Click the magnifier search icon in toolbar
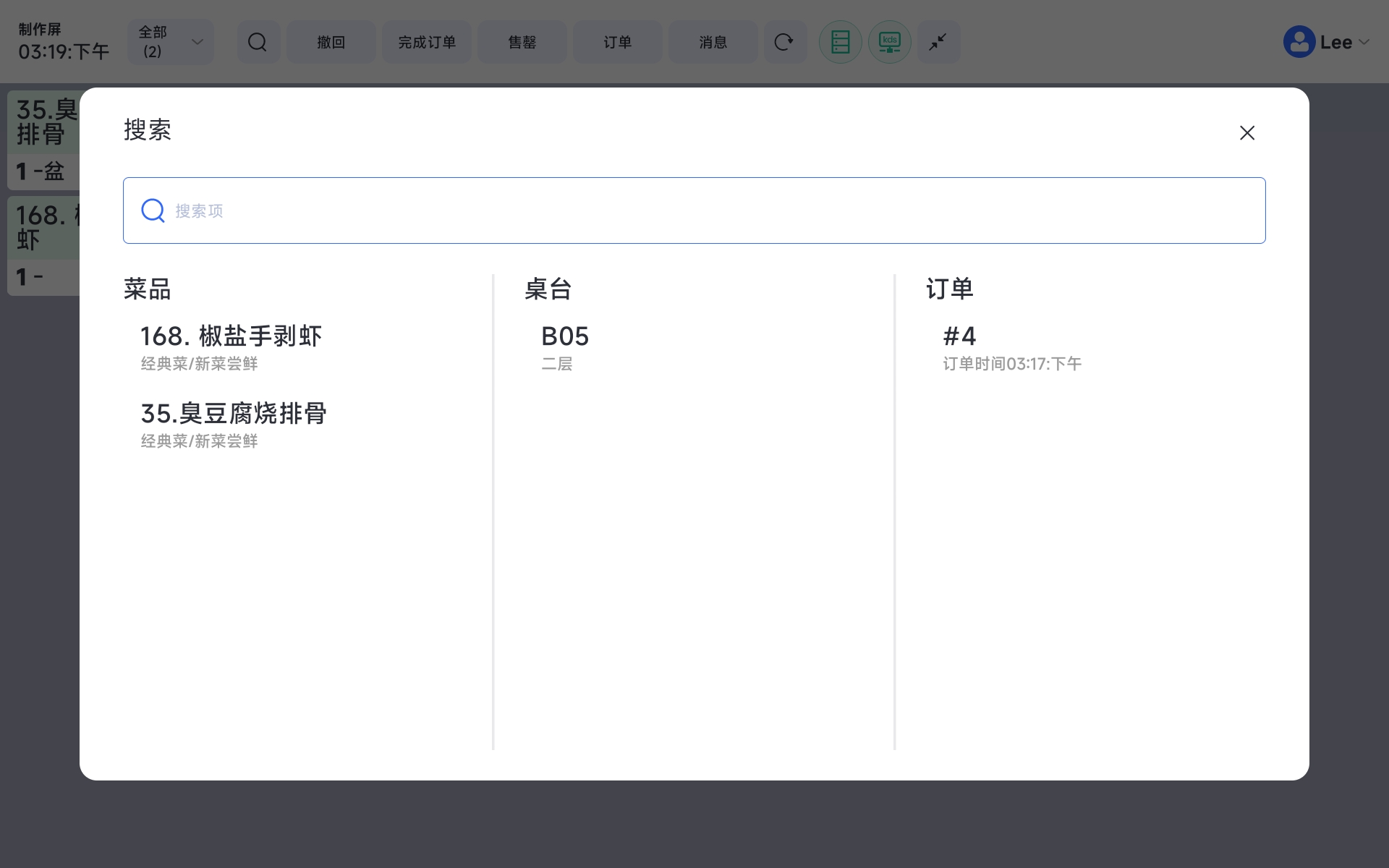 point(258,42)
